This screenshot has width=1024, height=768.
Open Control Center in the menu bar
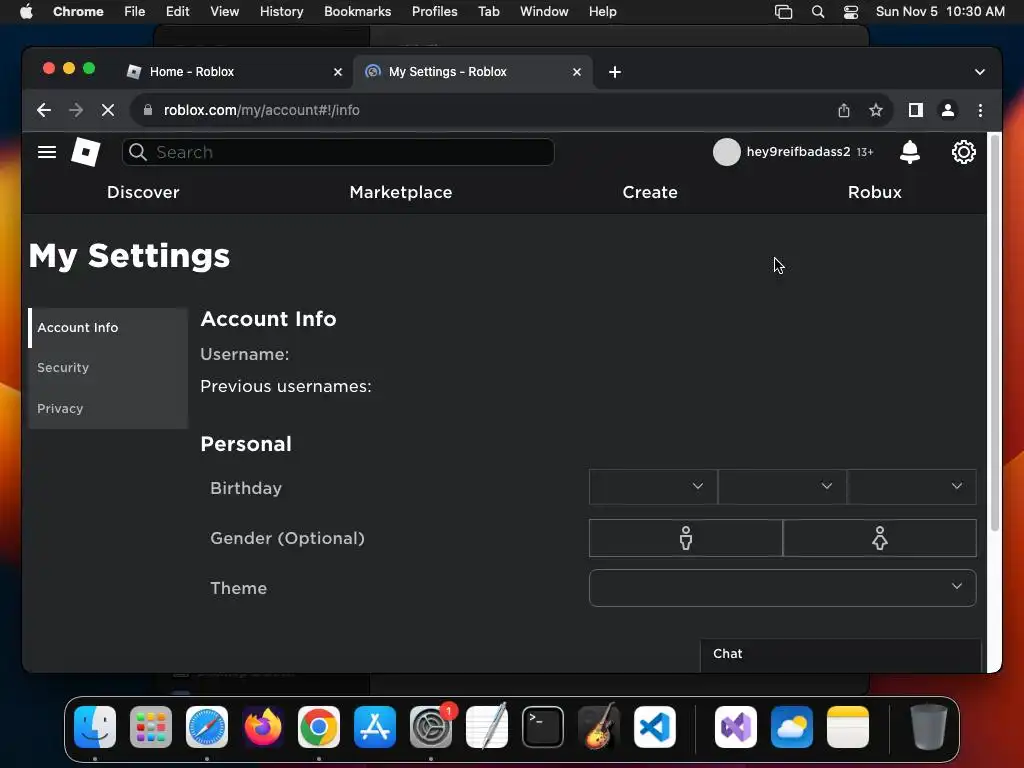pyautogui.click(x=851, y=12)
